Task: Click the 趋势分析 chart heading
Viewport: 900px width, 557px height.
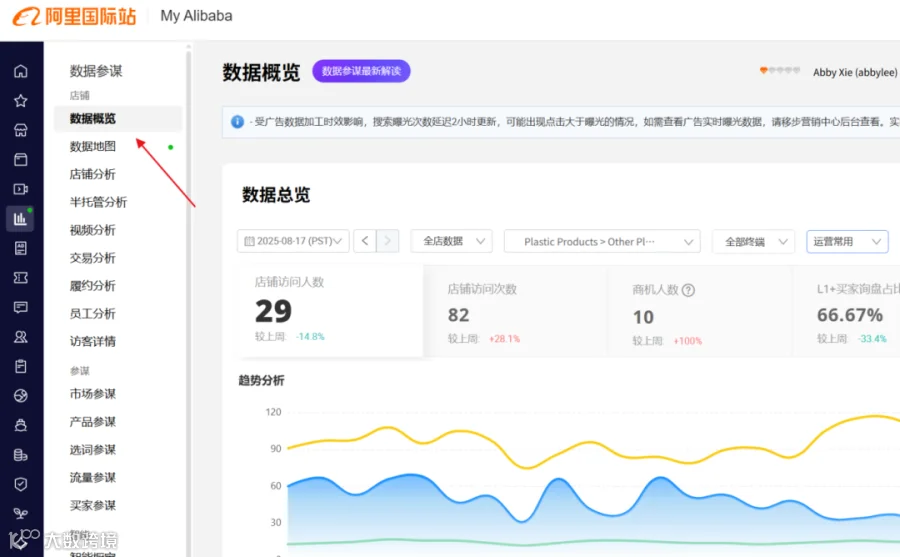Action: tap(261, 381)
